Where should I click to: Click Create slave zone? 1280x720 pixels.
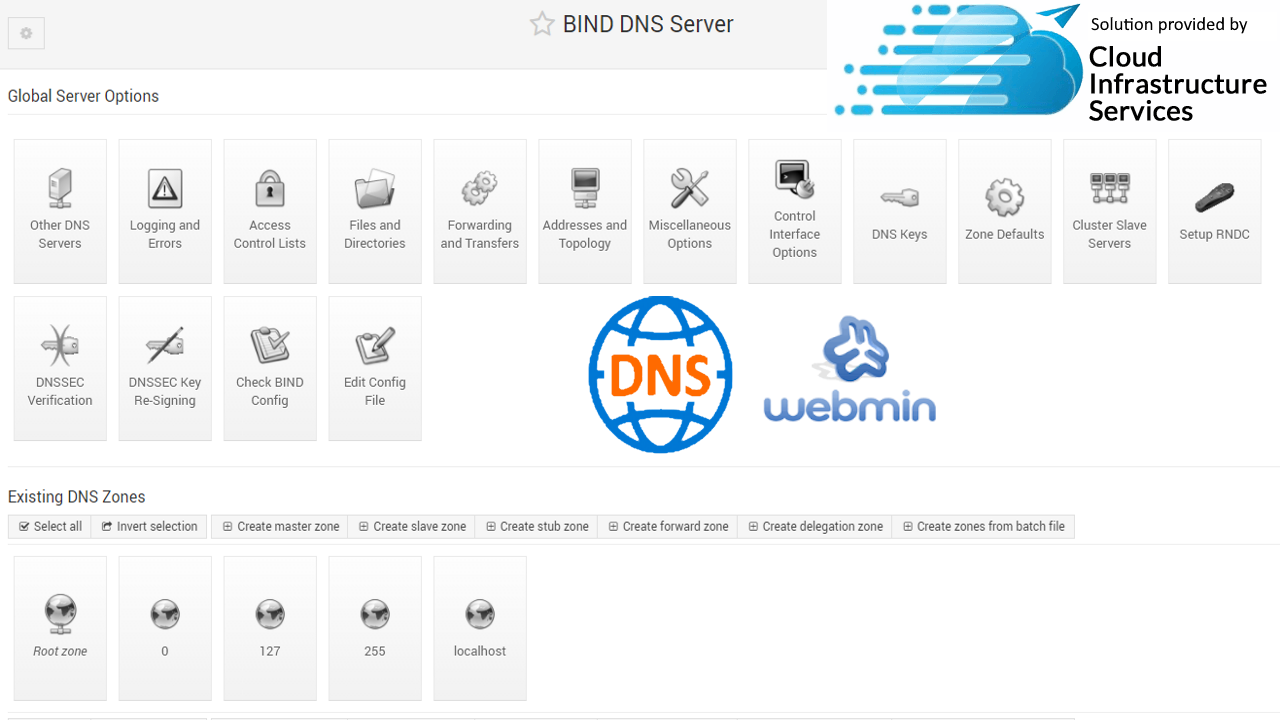coord(412,526)
